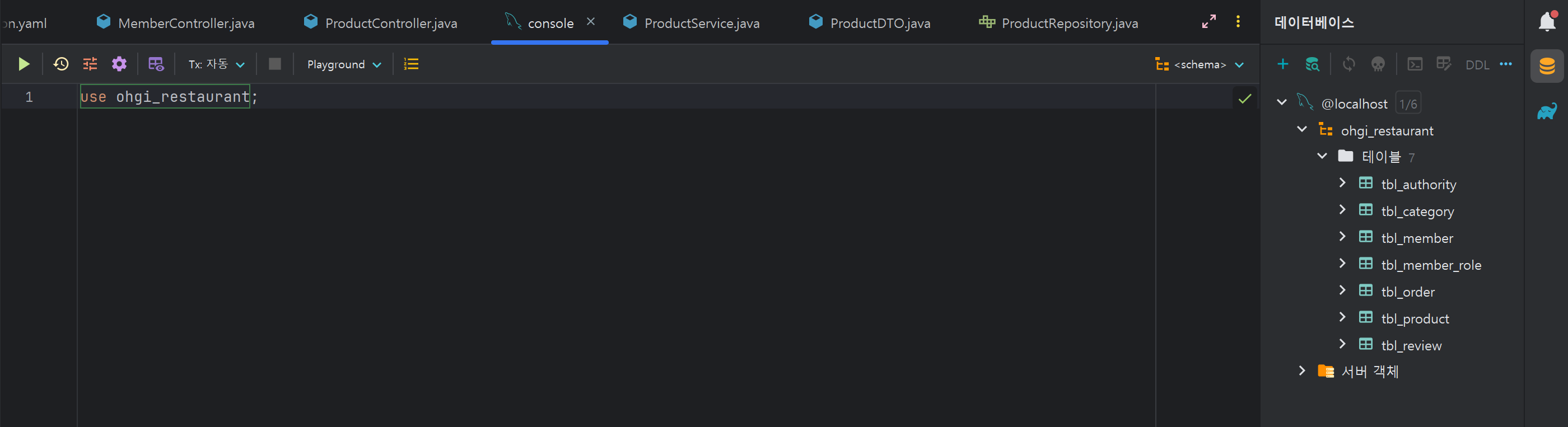Click the DDL button in database panel
The height and width of the screenshot is (427, 1568).
pos(1477,64)
